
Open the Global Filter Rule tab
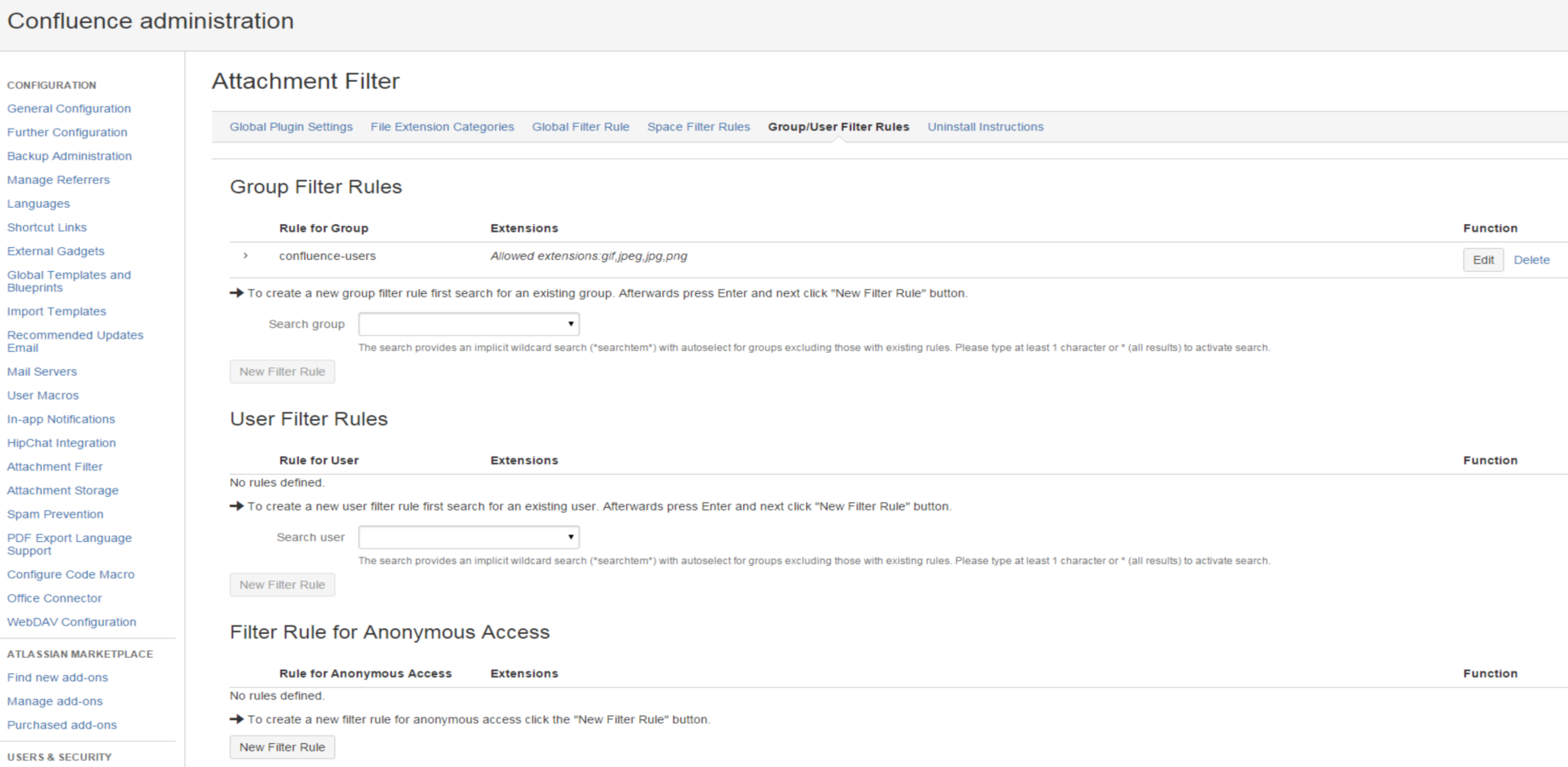(580, 126)
